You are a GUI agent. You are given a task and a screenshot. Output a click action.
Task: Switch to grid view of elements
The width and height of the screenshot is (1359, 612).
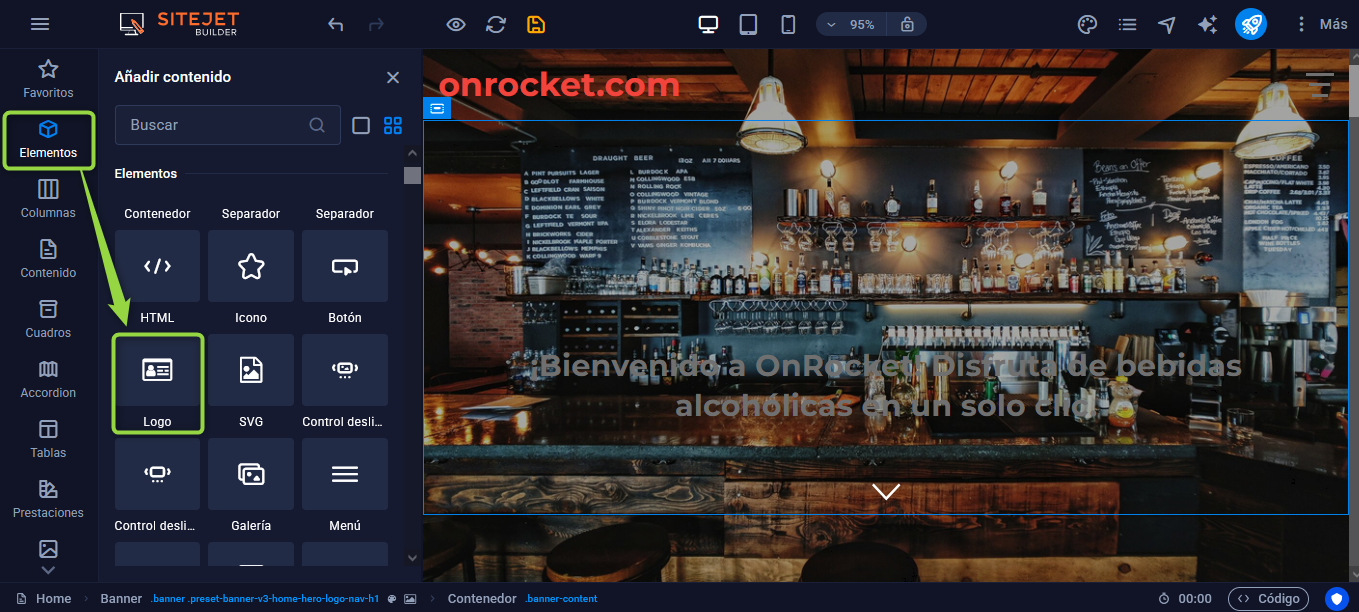click(393, 125)
